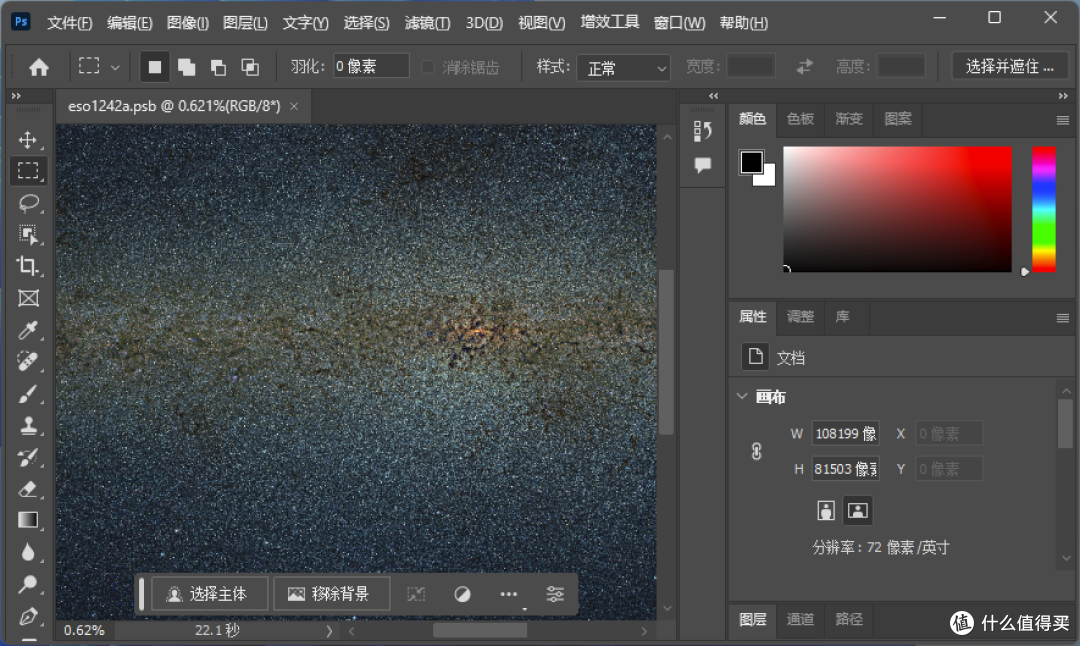1080x646 pixels.
Task: Select the Blur tool
Action: tap(28, 552)
